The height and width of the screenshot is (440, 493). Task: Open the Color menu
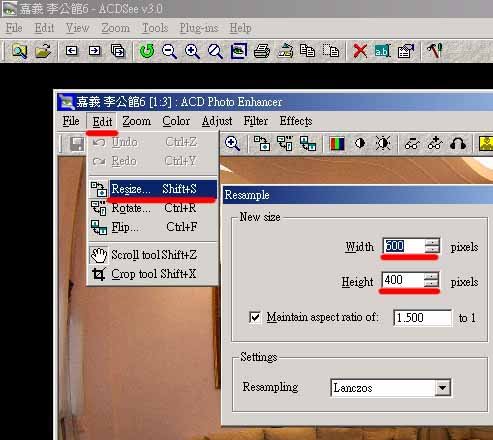tap(176, 121)
